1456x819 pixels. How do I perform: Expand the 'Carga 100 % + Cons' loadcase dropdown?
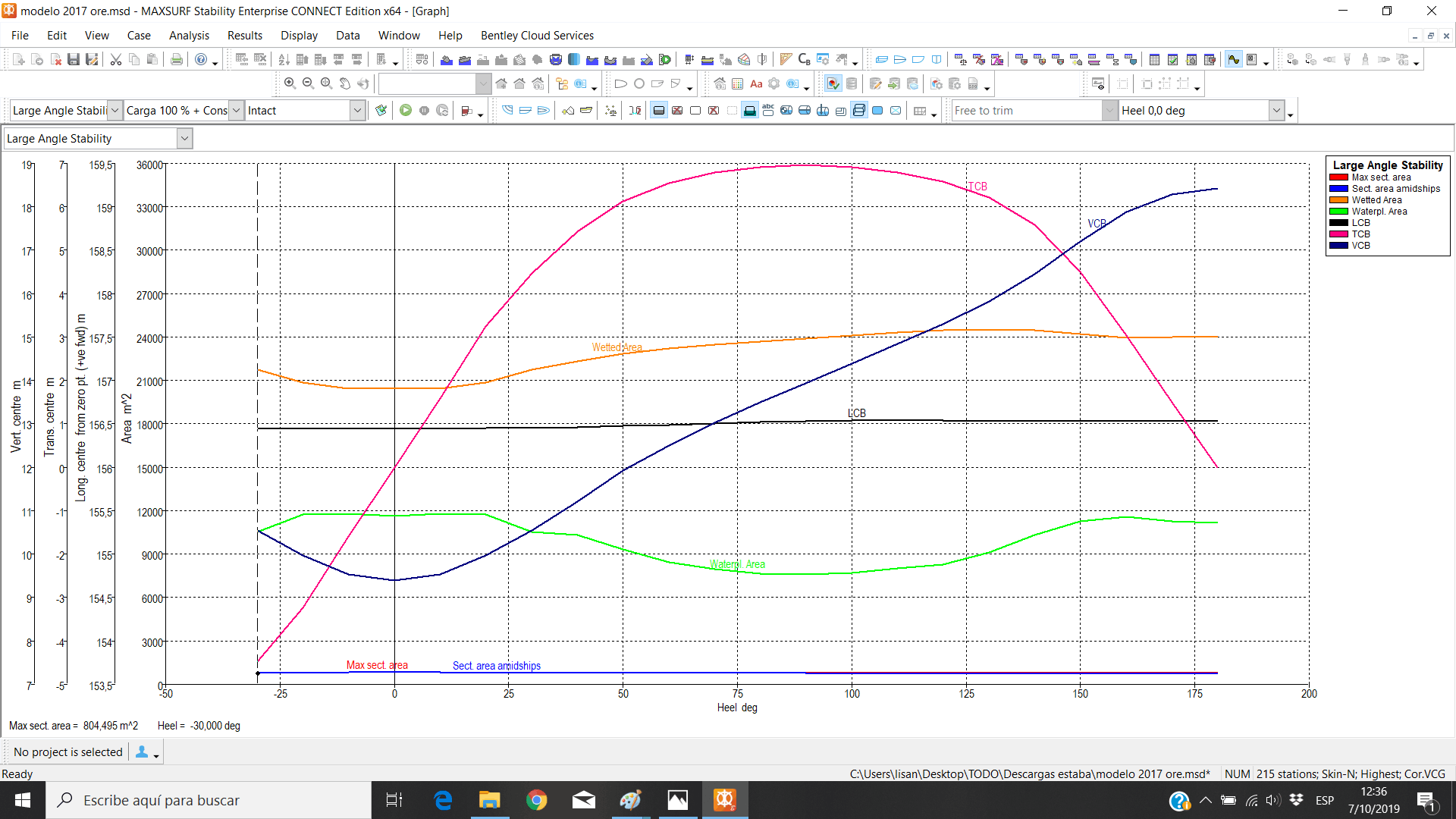pyautogui.click(x=236, y=111)
